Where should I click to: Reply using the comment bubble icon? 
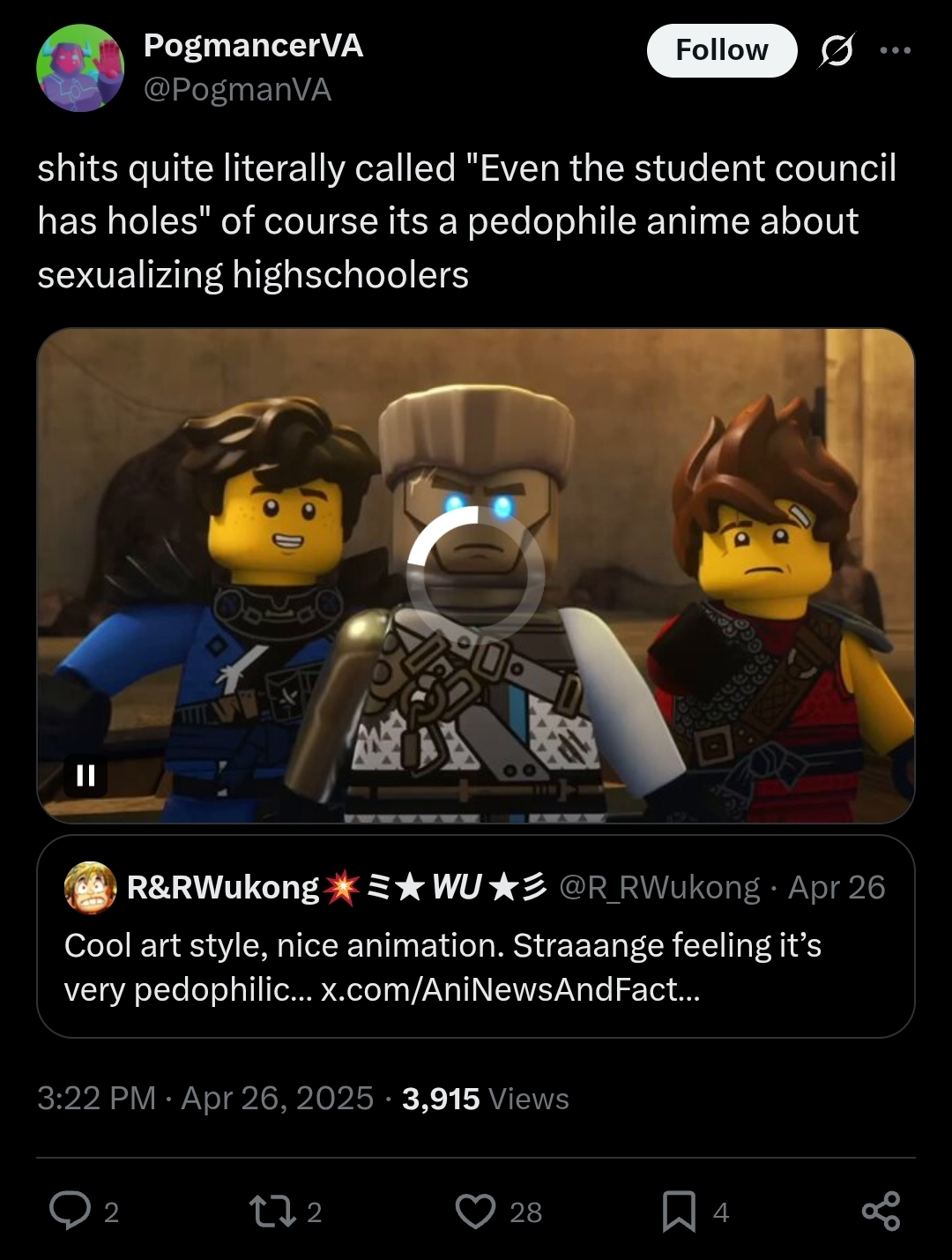[x=70, y=1211]
